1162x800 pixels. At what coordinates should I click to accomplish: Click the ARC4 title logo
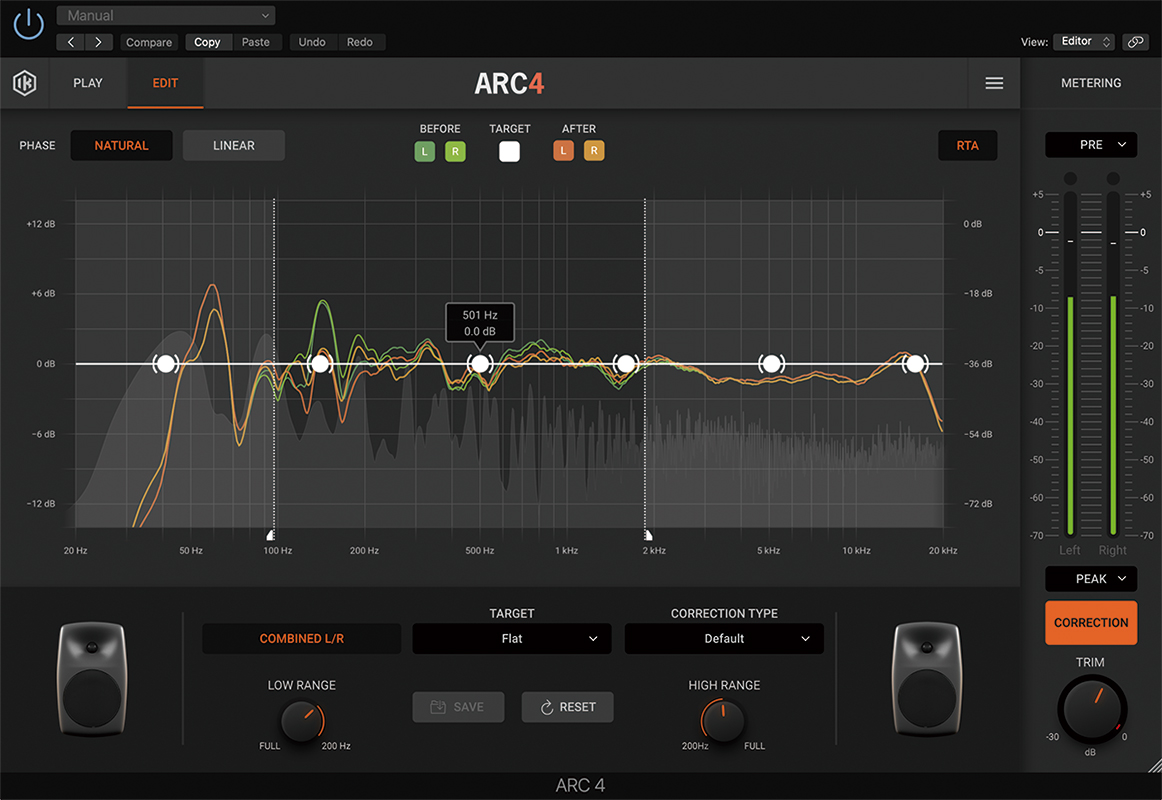click(509, 84)
